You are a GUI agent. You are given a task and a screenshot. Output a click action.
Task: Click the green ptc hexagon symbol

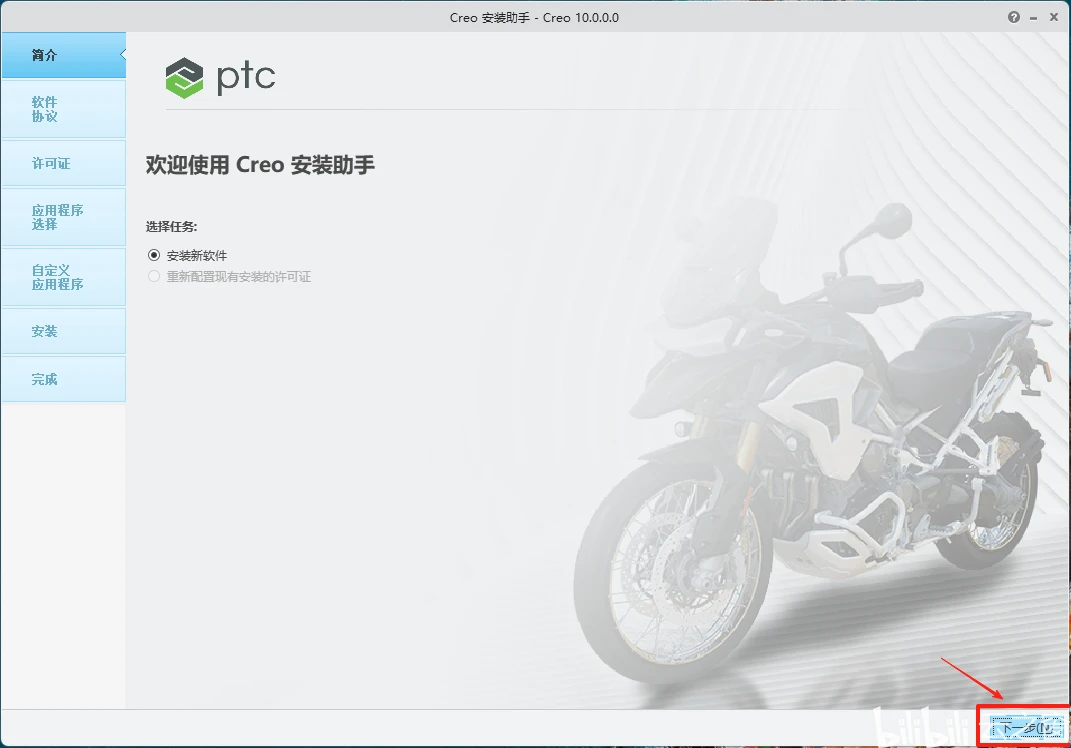pos(182,76)
